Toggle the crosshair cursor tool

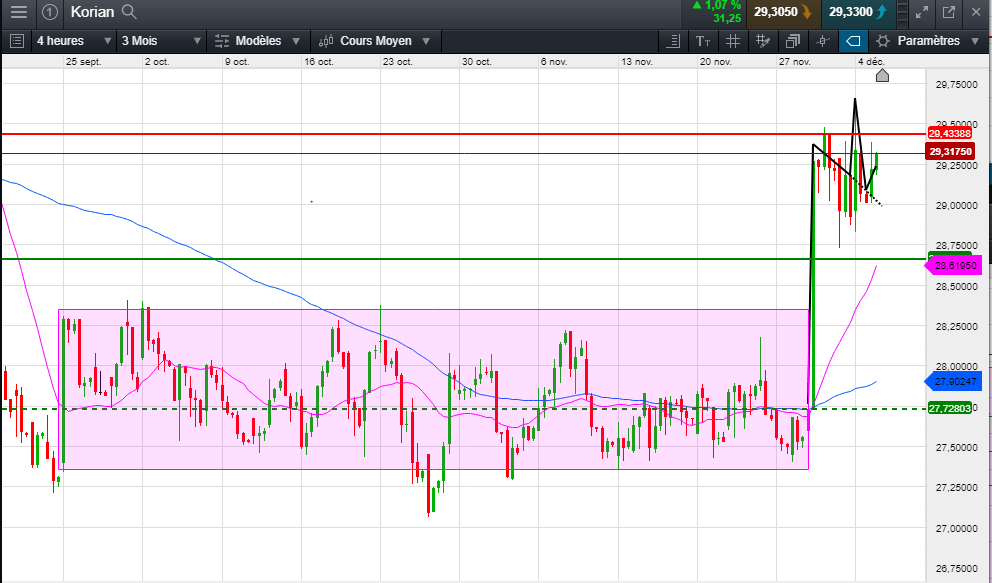coord(823,41)
